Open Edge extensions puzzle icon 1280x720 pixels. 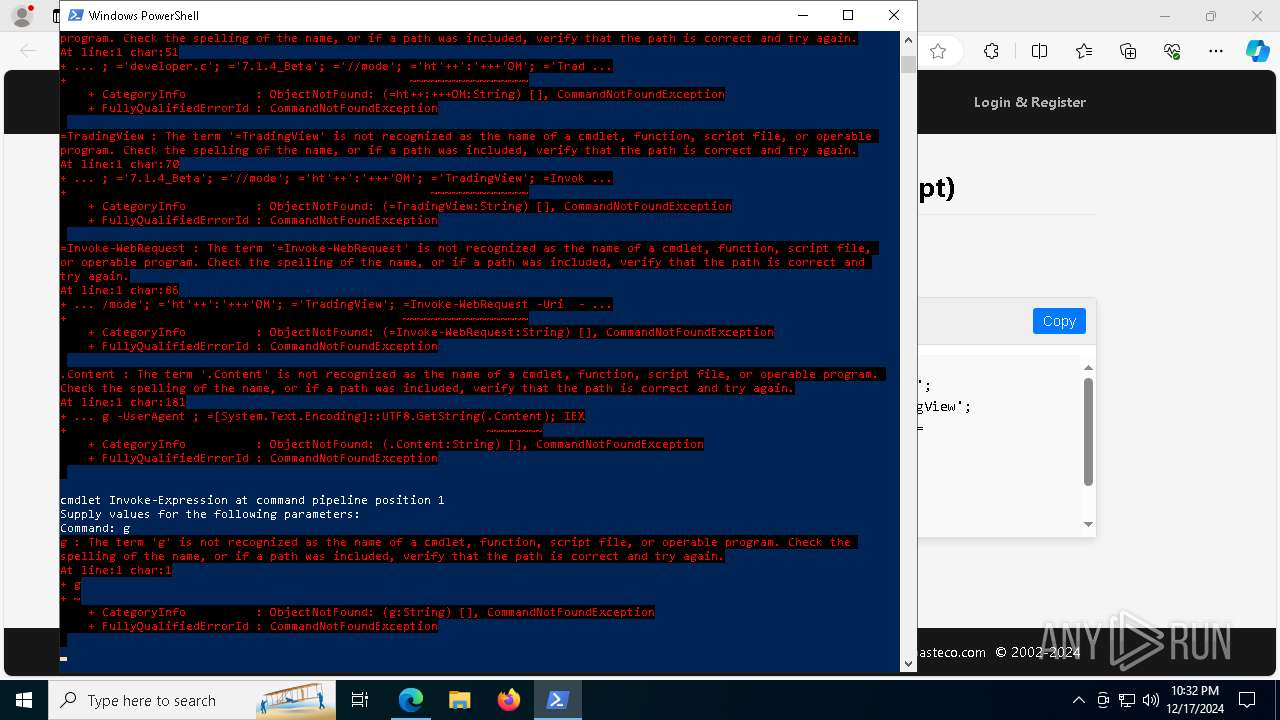pos(991,51)
